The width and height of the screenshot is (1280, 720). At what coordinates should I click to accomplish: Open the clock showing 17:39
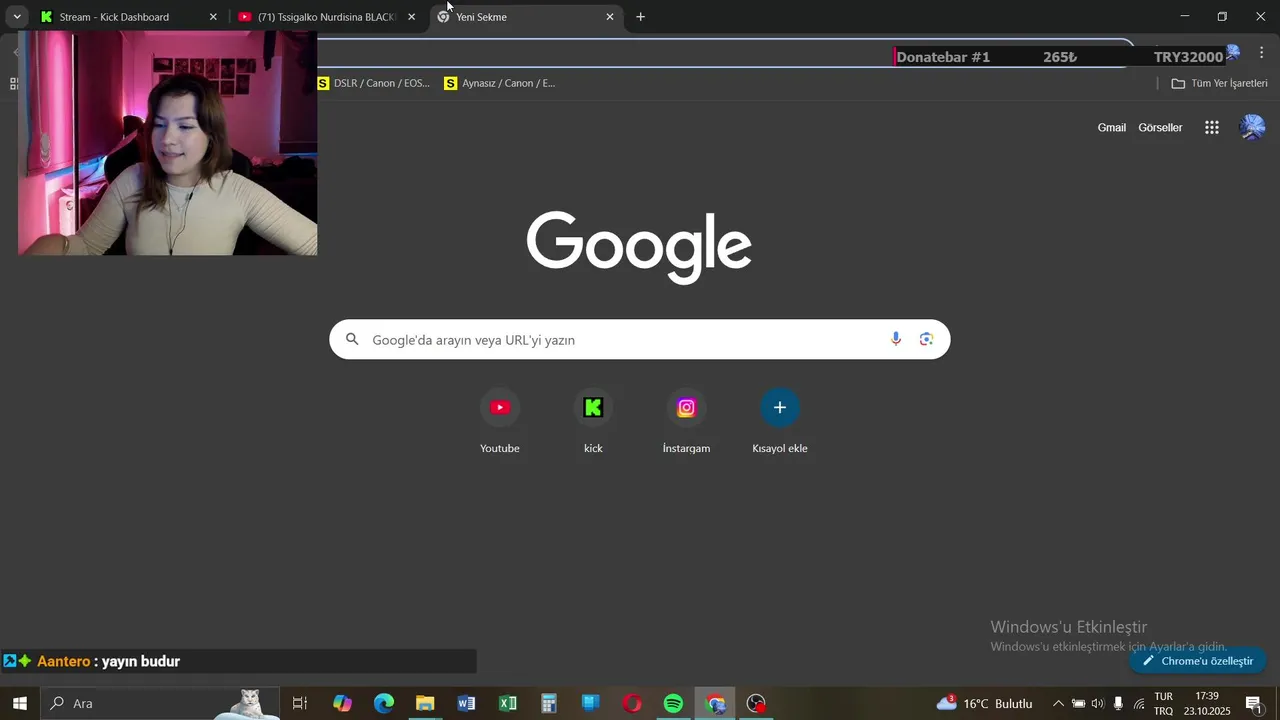pyautogui.click(x=1207, y=703)
